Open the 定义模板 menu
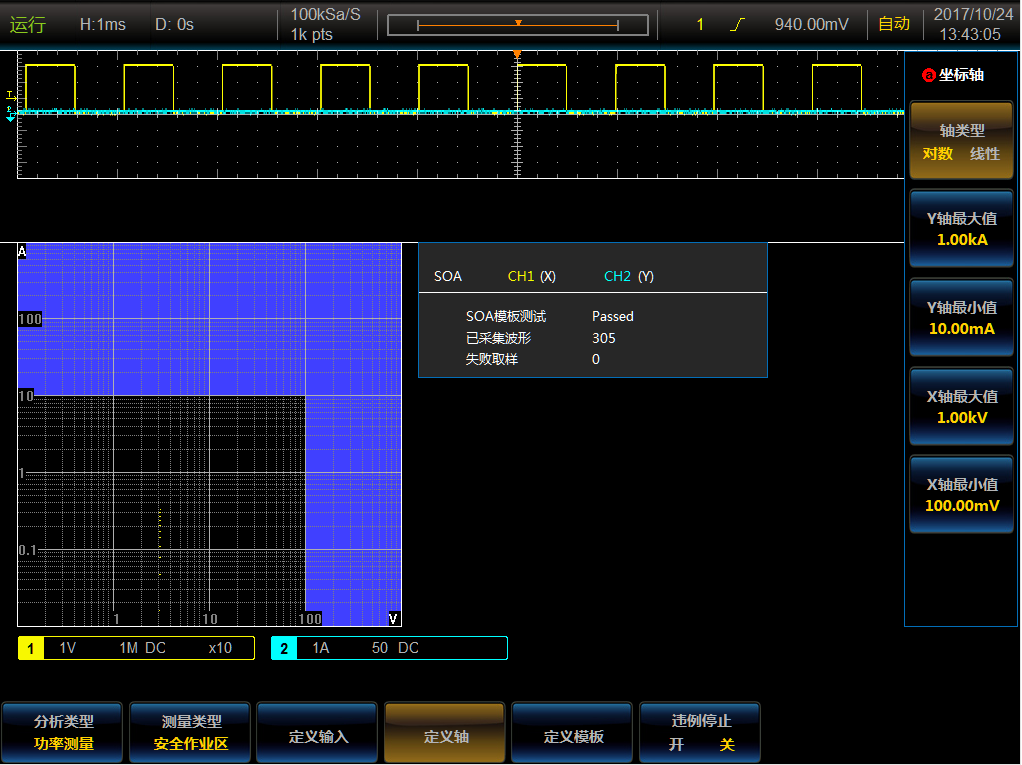This screenshot has height=765, width=1022. 573,736
